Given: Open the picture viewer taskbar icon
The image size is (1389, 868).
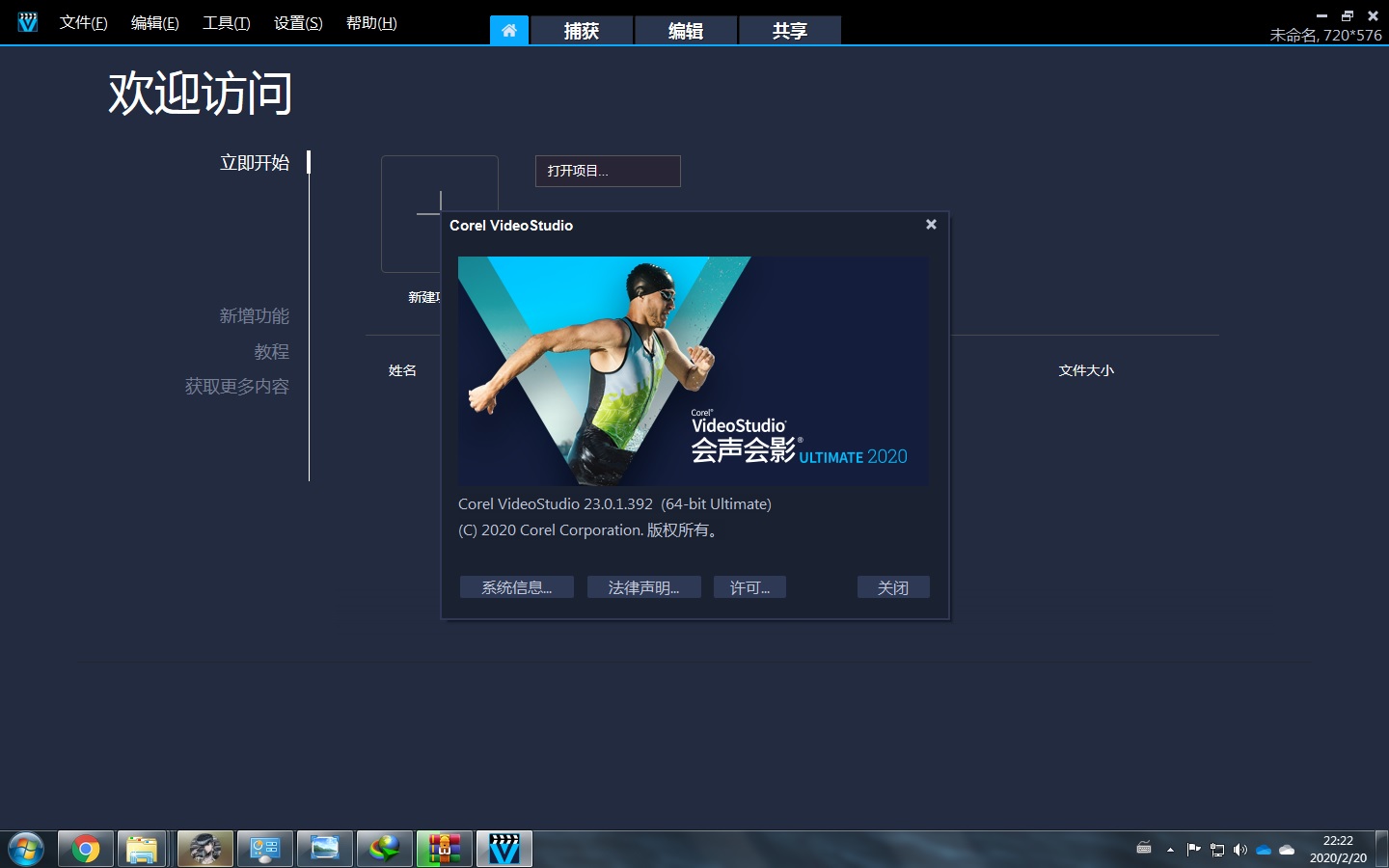Looking at the screenshot, I should coord(325,849).
